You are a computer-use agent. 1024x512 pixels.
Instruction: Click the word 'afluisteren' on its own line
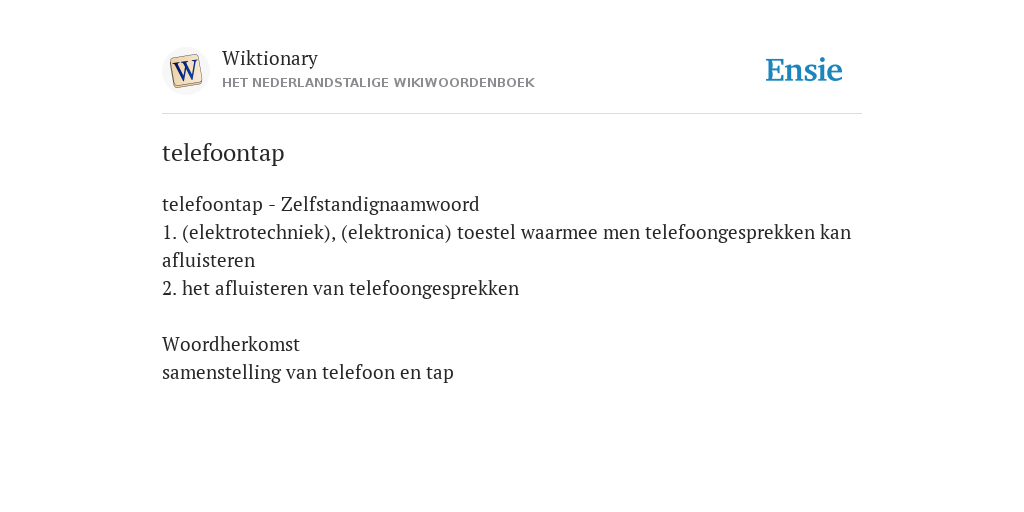pos(208,261)
